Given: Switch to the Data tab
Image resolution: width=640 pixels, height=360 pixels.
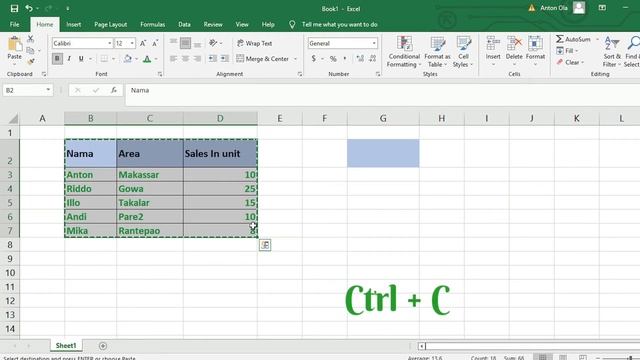Looking at the screenshot, I should tap(184, 24).
